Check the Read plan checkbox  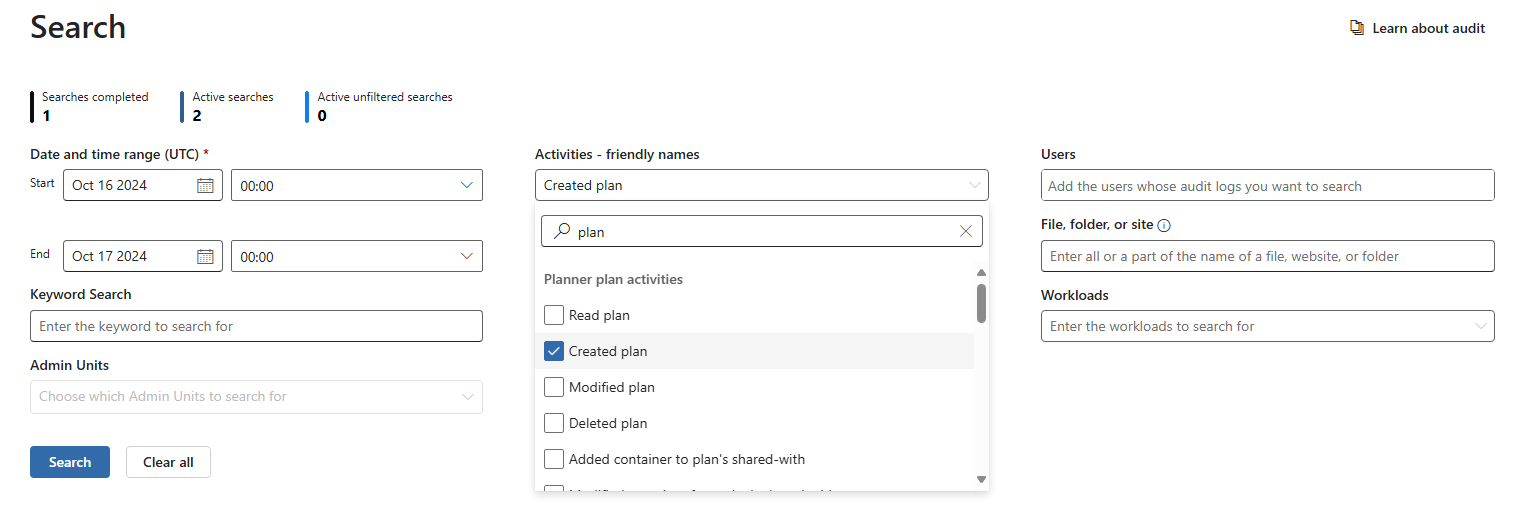click(554, 315)
